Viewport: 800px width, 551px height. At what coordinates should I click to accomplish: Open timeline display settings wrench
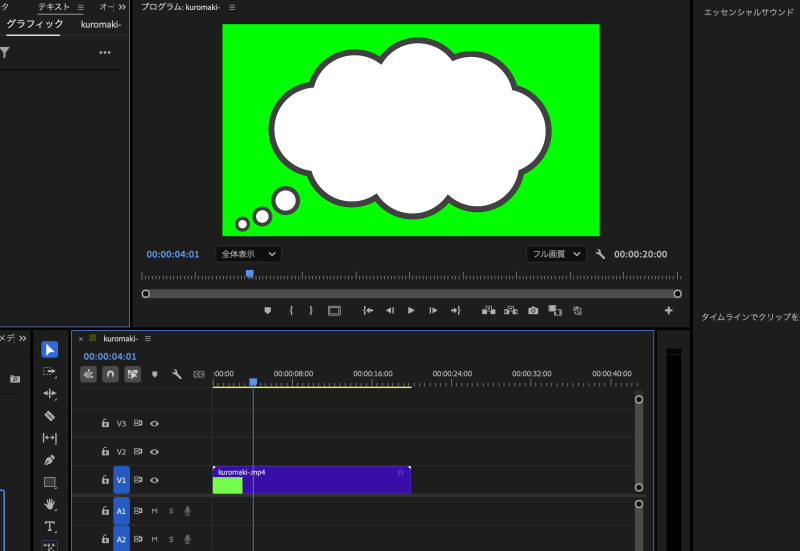[177, 374]
